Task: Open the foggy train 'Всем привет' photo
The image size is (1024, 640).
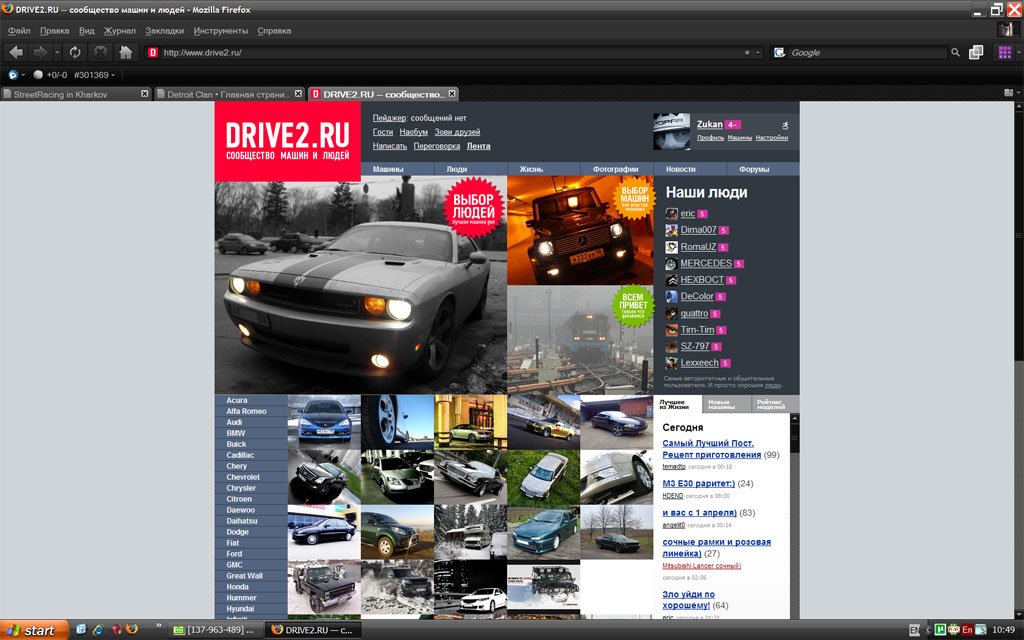Action: [x=581, y=340]
